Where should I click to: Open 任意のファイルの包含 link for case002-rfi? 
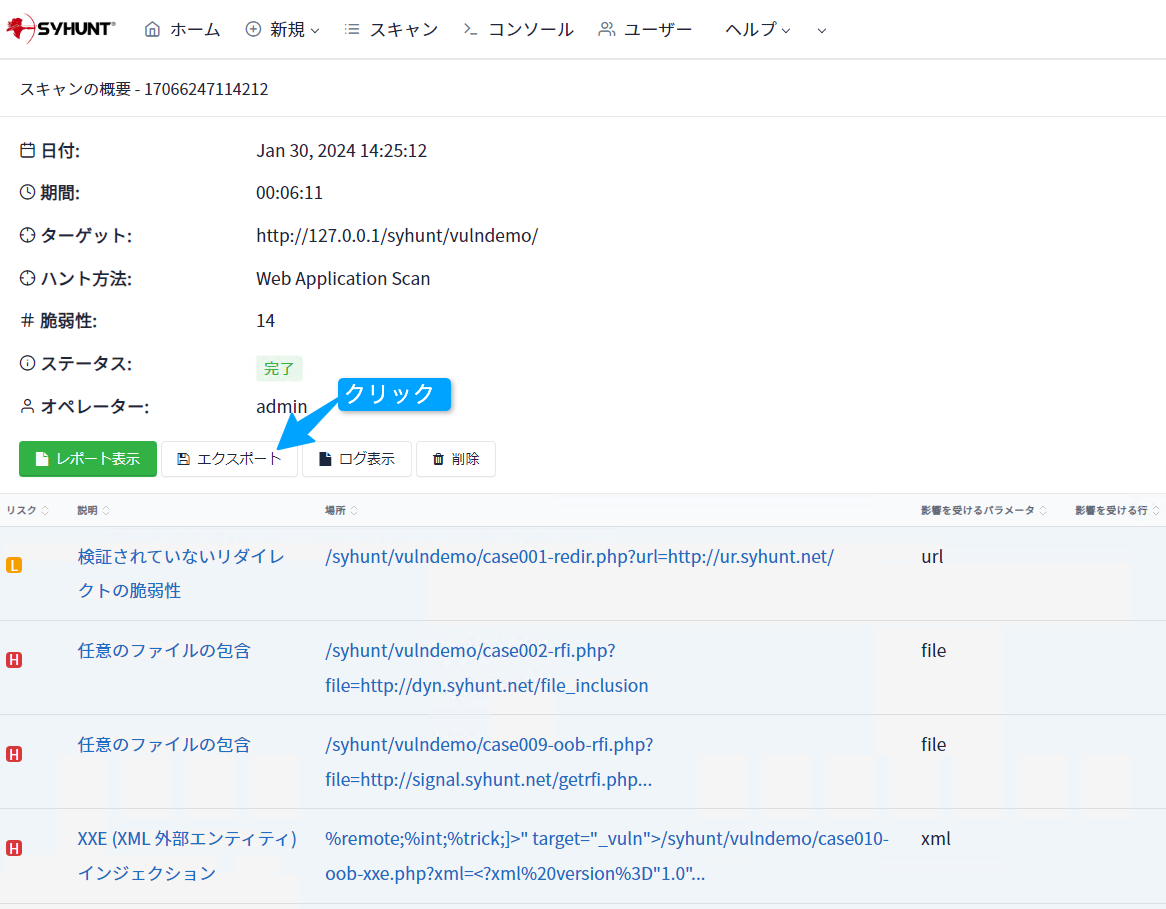pos(164,651)
